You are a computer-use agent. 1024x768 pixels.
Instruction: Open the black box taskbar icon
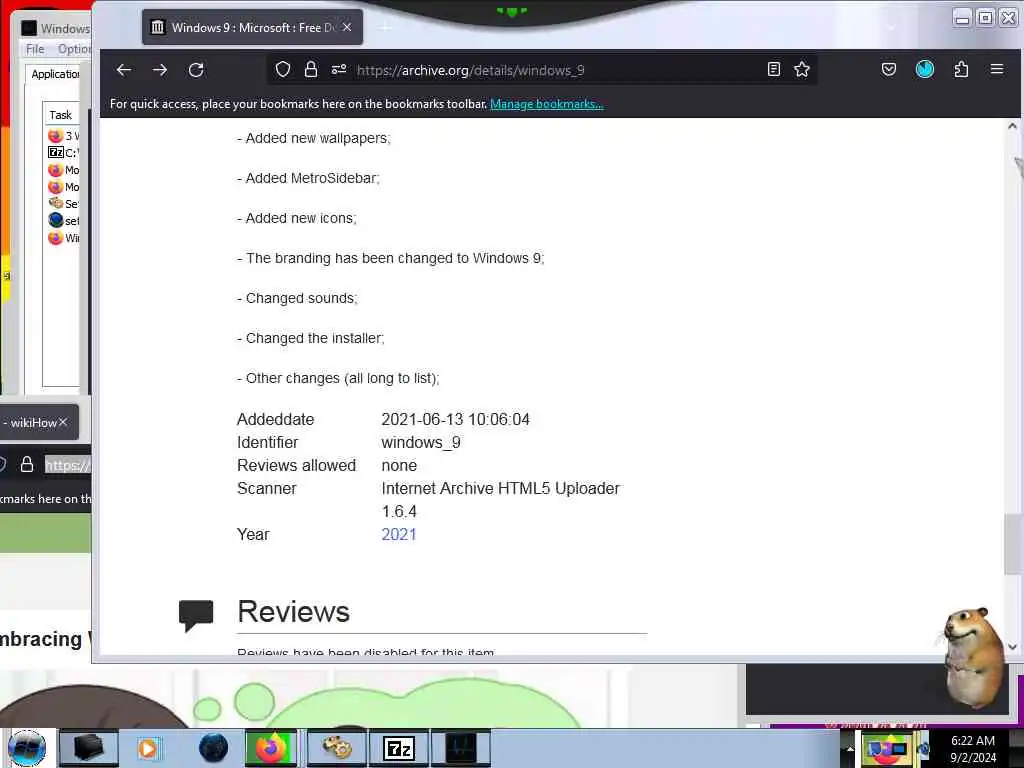click(x=88, y=748)
